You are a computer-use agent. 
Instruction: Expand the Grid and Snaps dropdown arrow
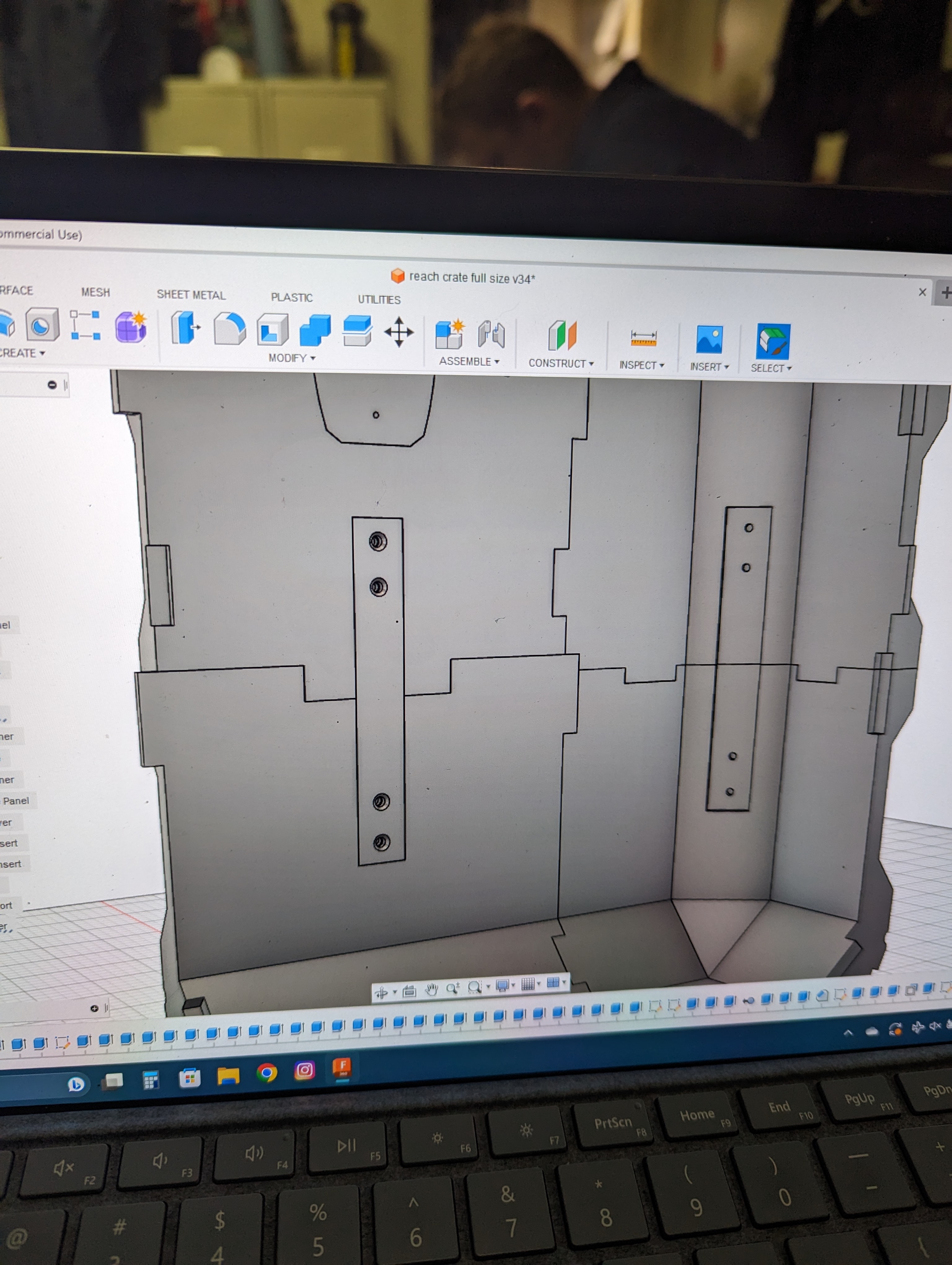538,984
